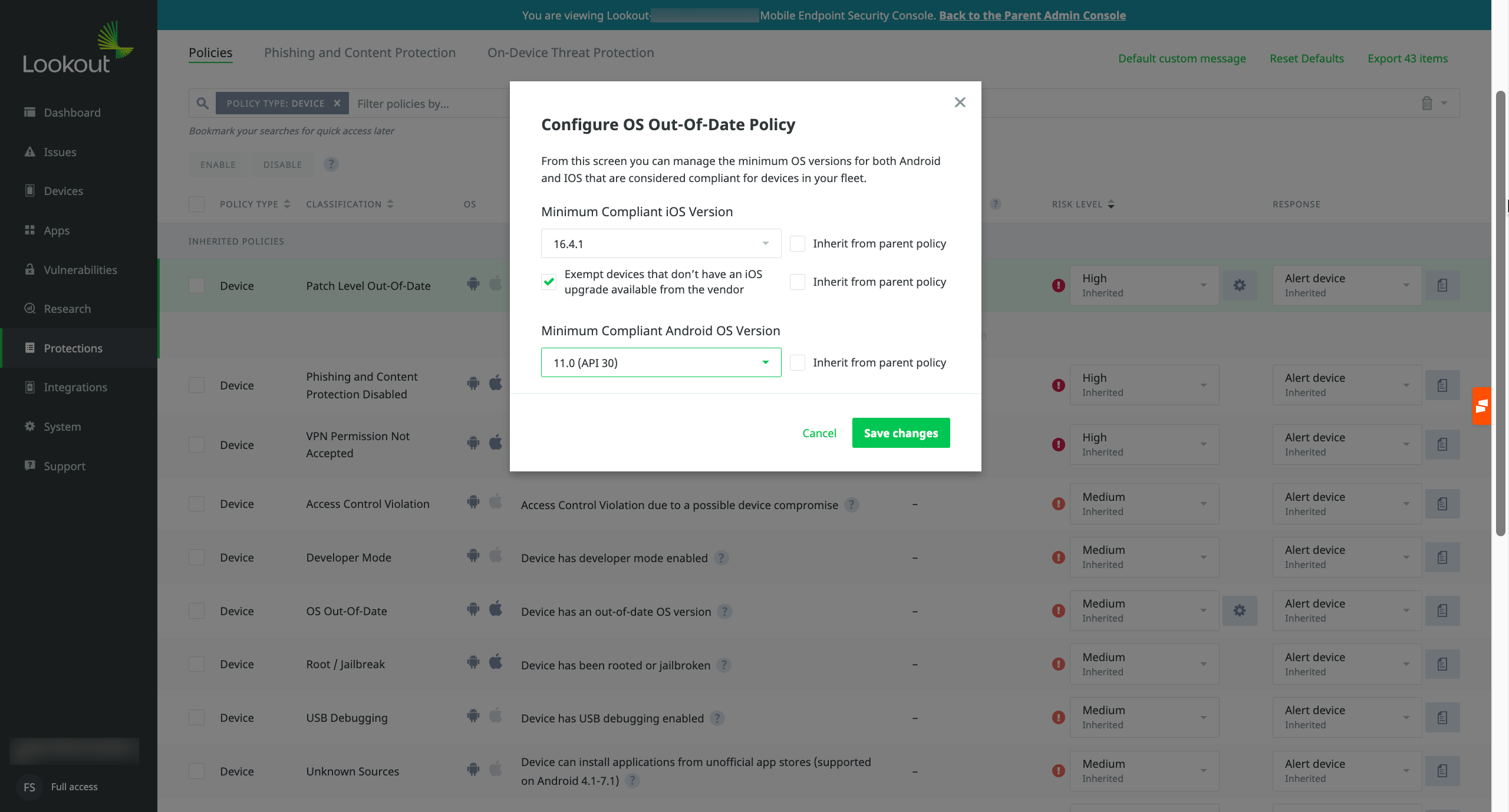1509x812 pixels.
Task: Remove the Policy Type: Device filter chip
Action: click(337, 103)
